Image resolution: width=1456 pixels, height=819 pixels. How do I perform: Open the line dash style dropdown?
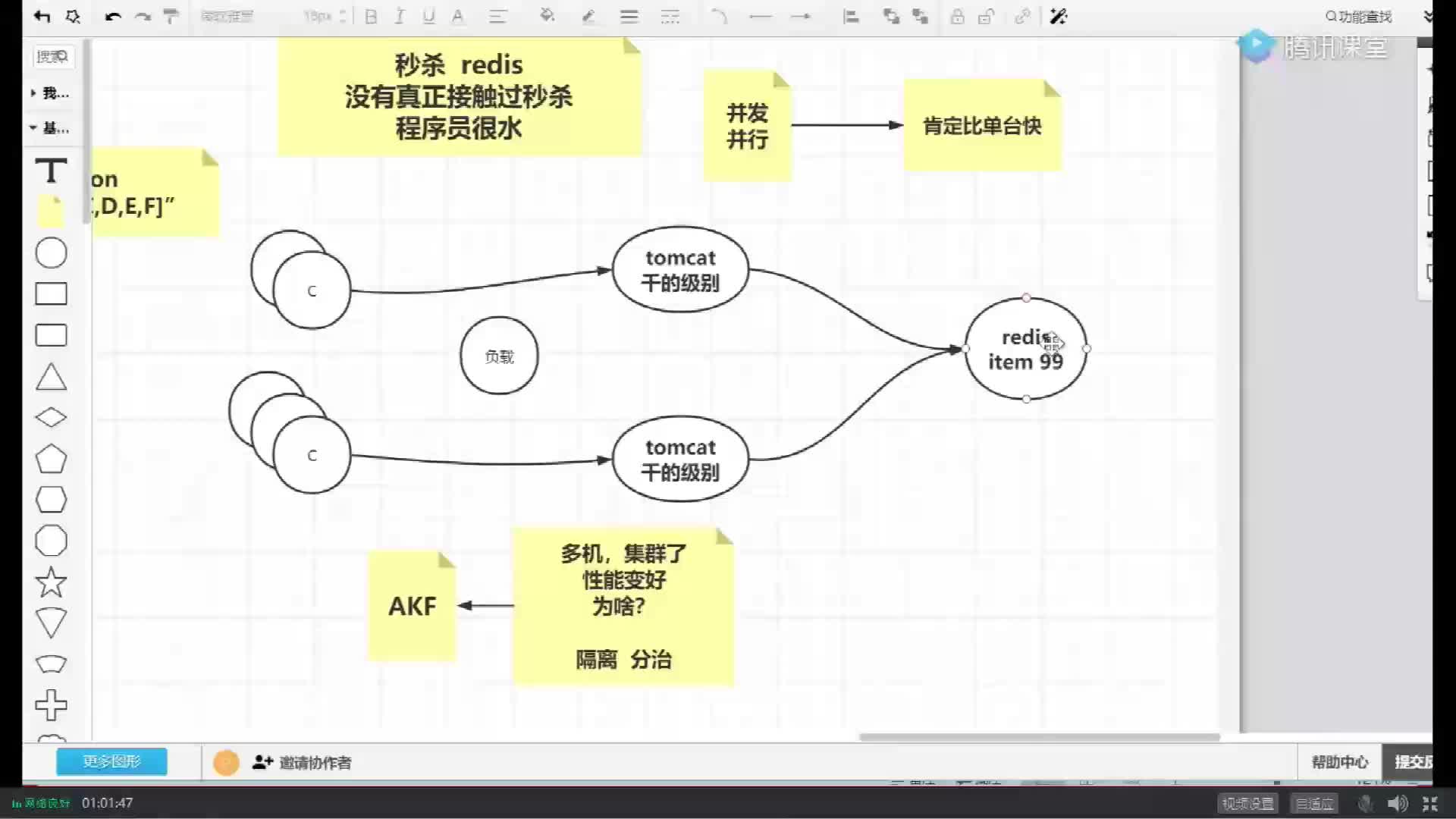pyautogui.click(x=670, y=17)
